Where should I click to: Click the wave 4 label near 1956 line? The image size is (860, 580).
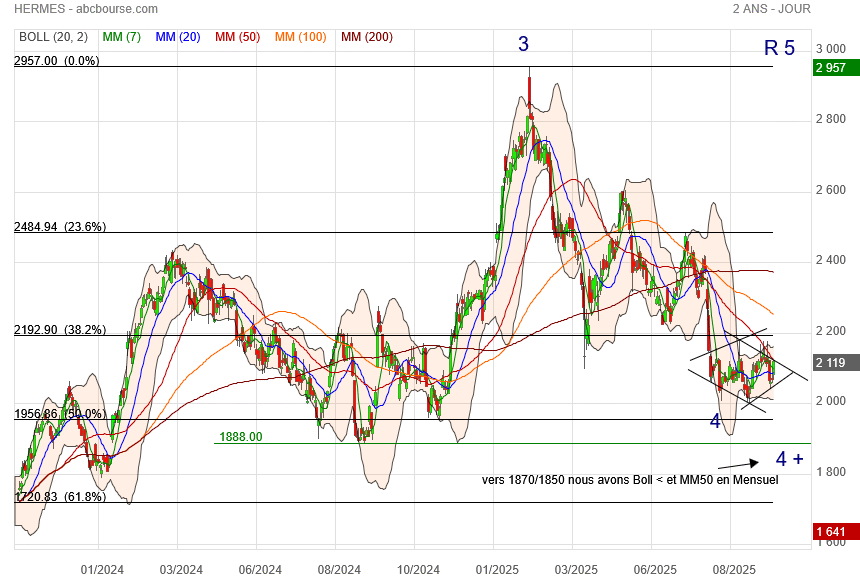click(715, 421)
